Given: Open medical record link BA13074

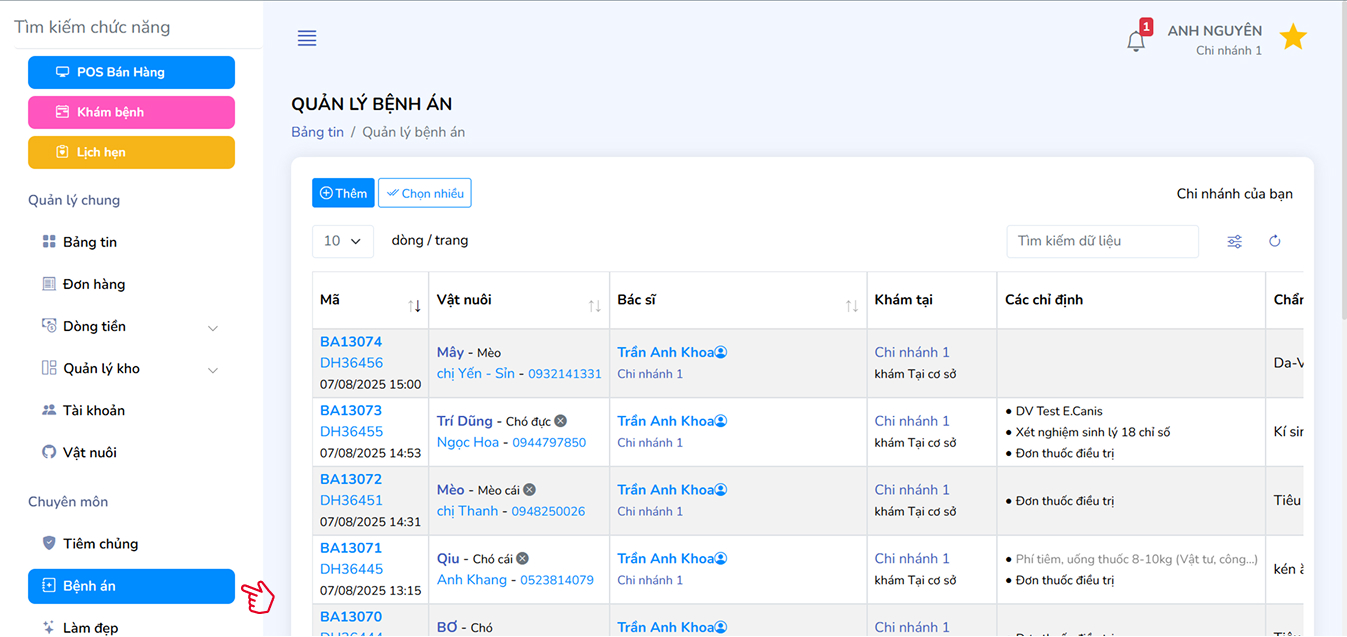Looking at the screenshot, I should [351, 342].
